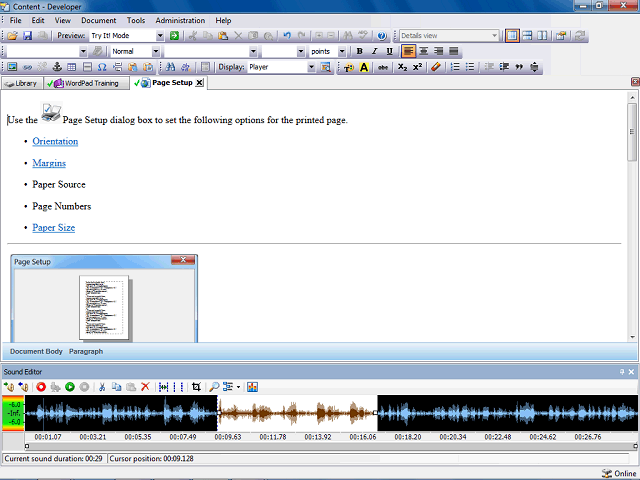The image size is (640, 480).
Task: Open the Sound Editor options dropdown arrow
Action: [238, 387]
